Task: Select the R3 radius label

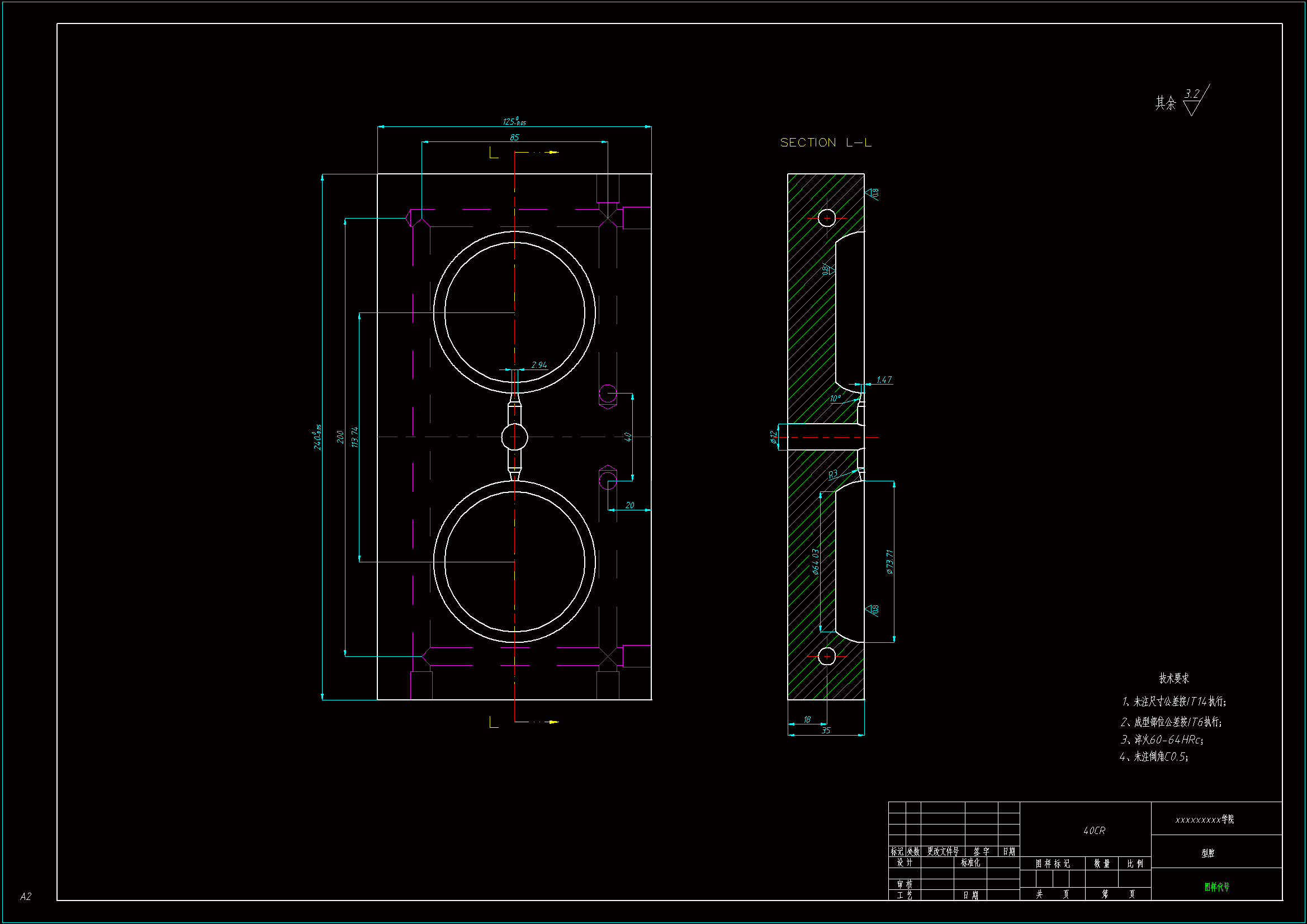Action: (x=833, y=473)
